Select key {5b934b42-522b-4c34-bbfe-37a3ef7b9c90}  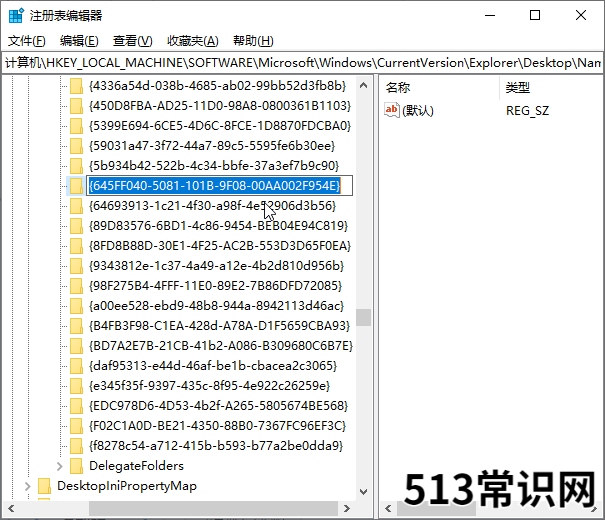[x=214, y=166]
